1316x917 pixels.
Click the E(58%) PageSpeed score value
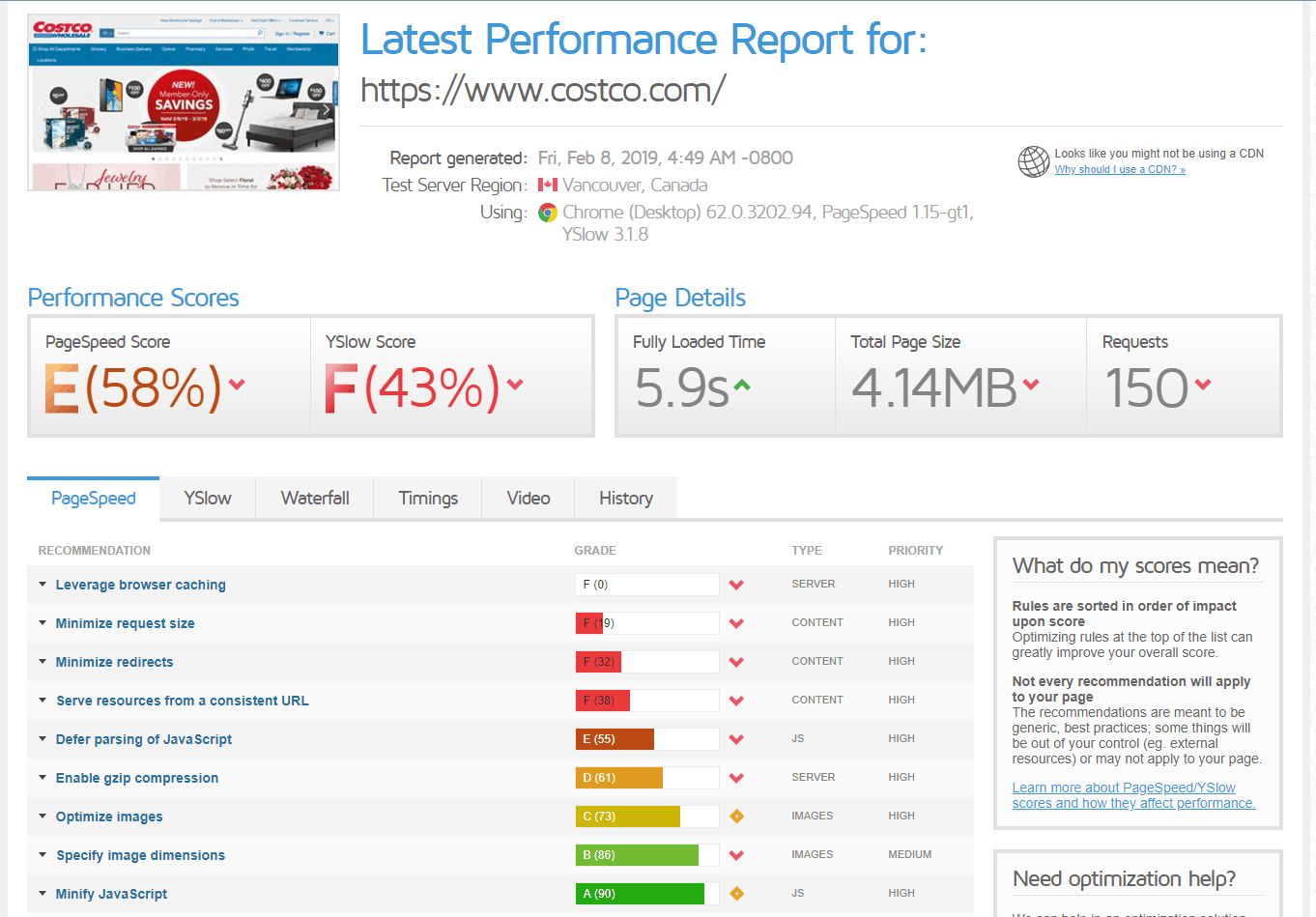133,387
